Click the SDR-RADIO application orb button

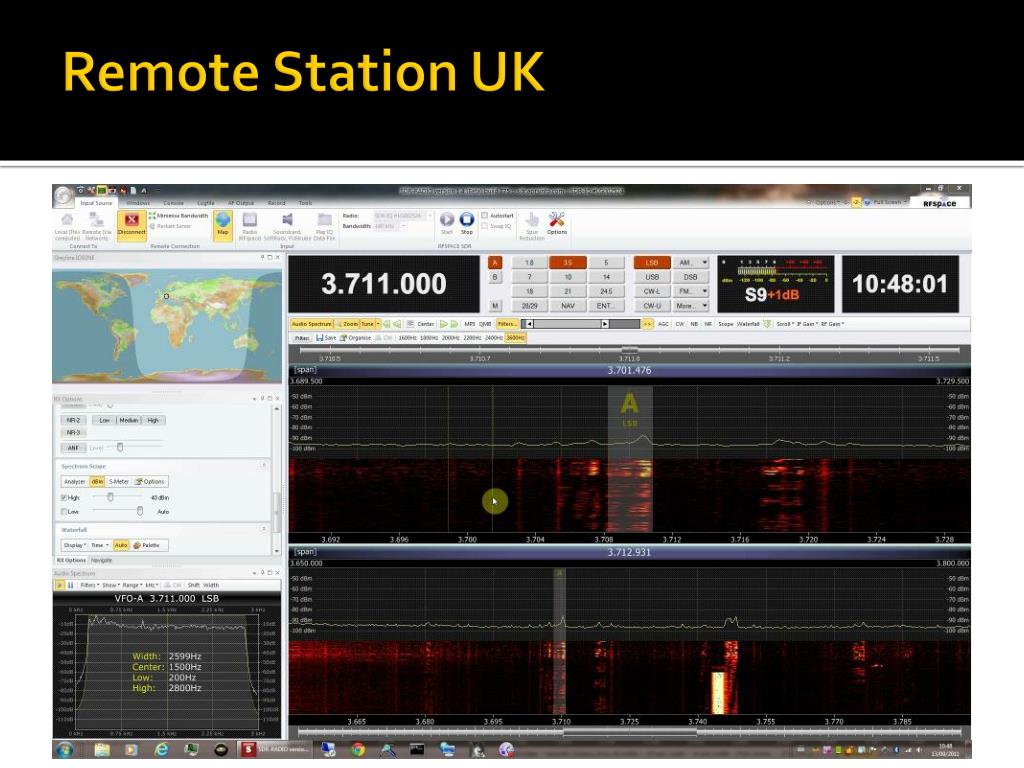pos(63,195)
